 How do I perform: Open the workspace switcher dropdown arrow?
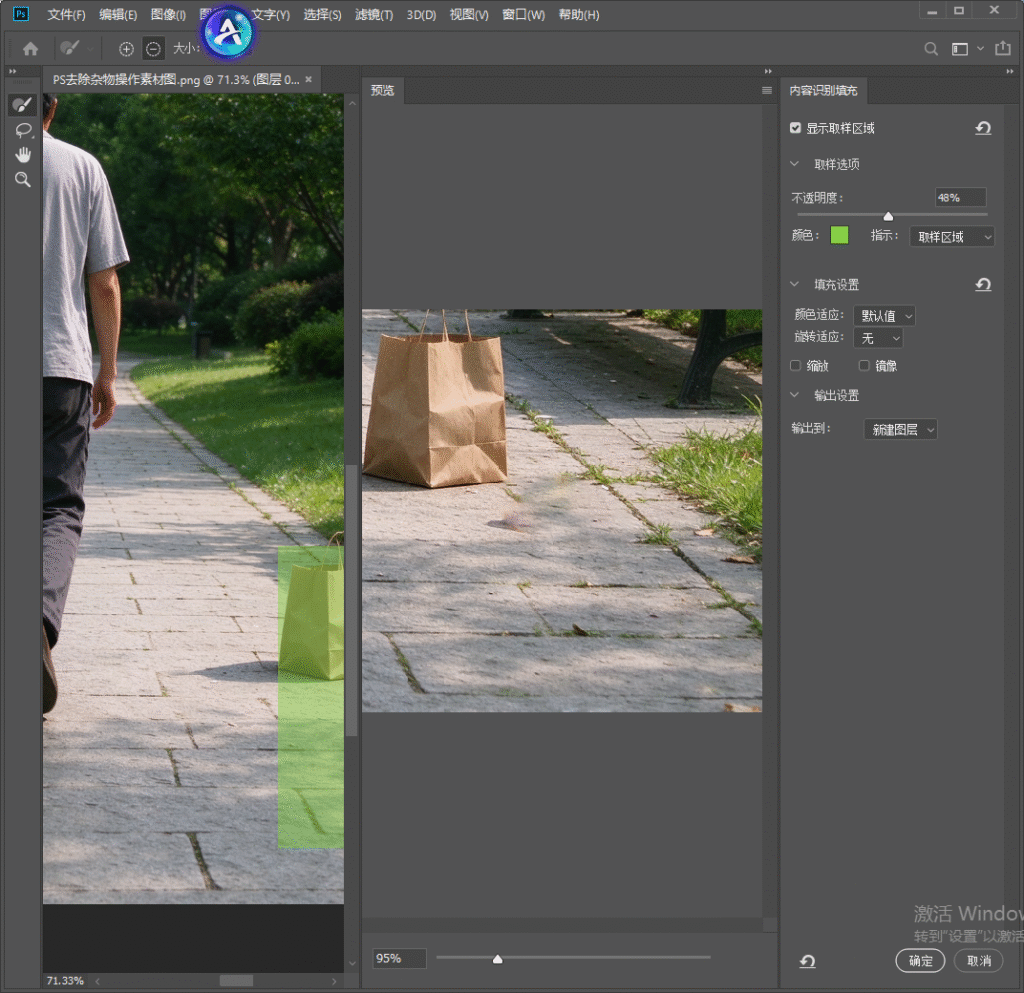point(980,48)
